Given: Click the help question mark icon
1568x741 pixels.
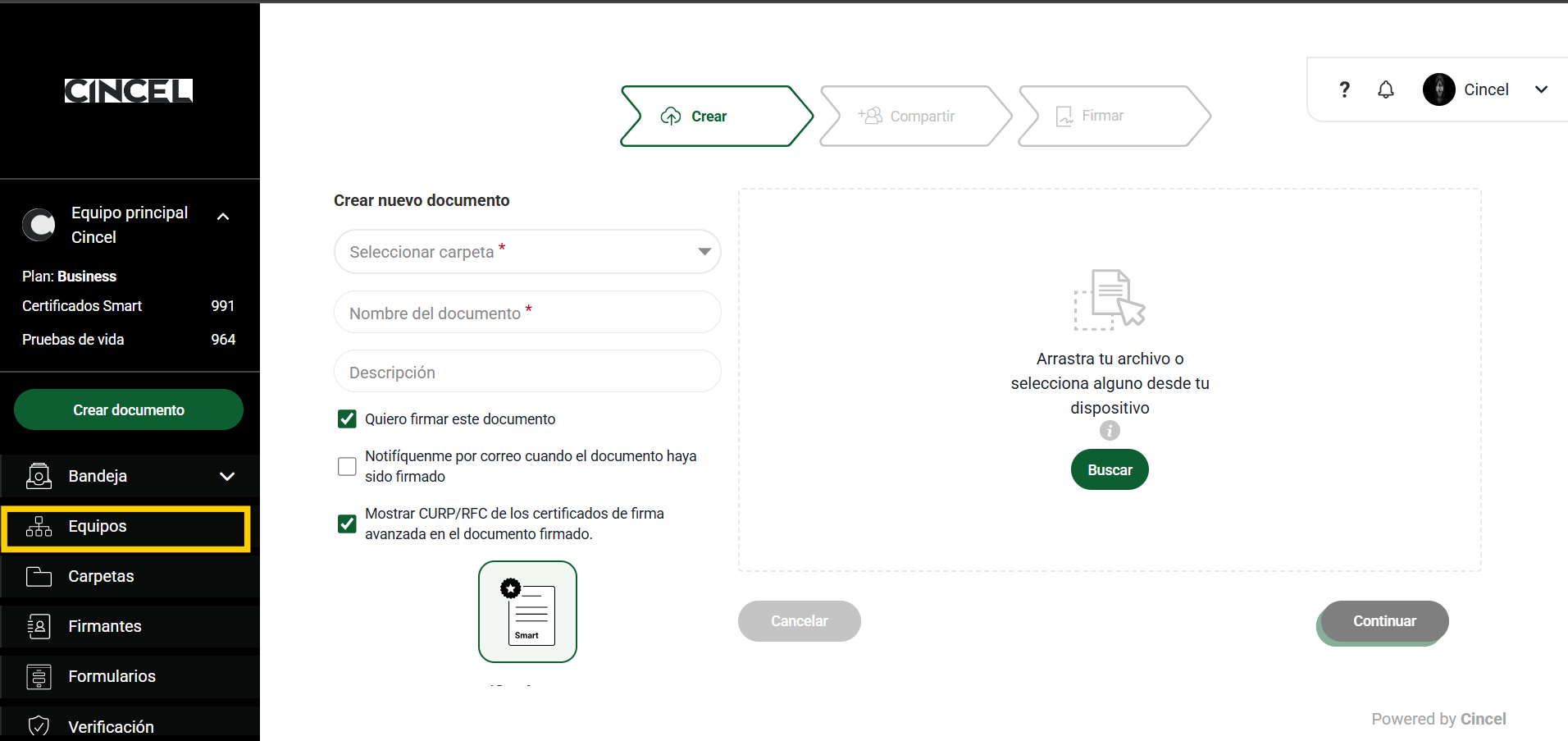Looking at the screenshot, I should point(1344,89).
